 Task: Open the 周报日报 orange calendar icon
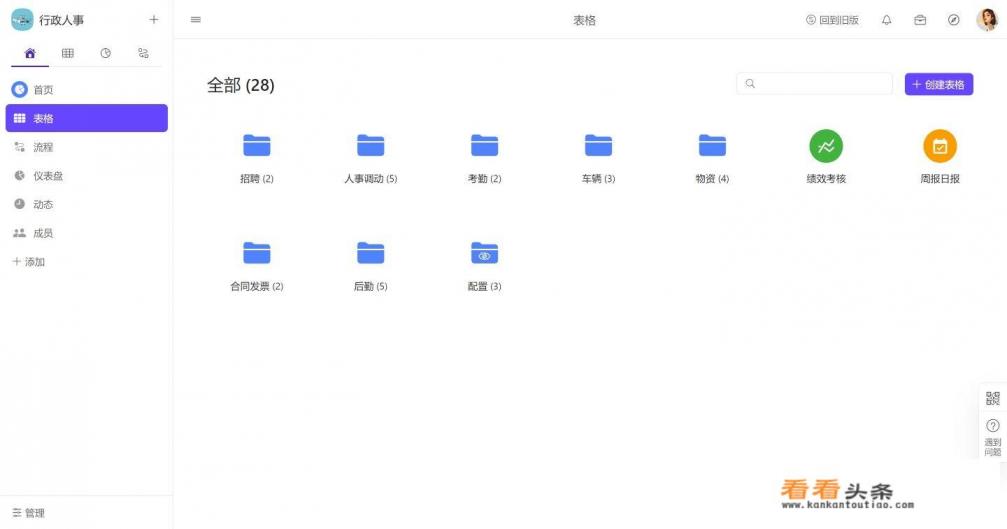point(939,146)
